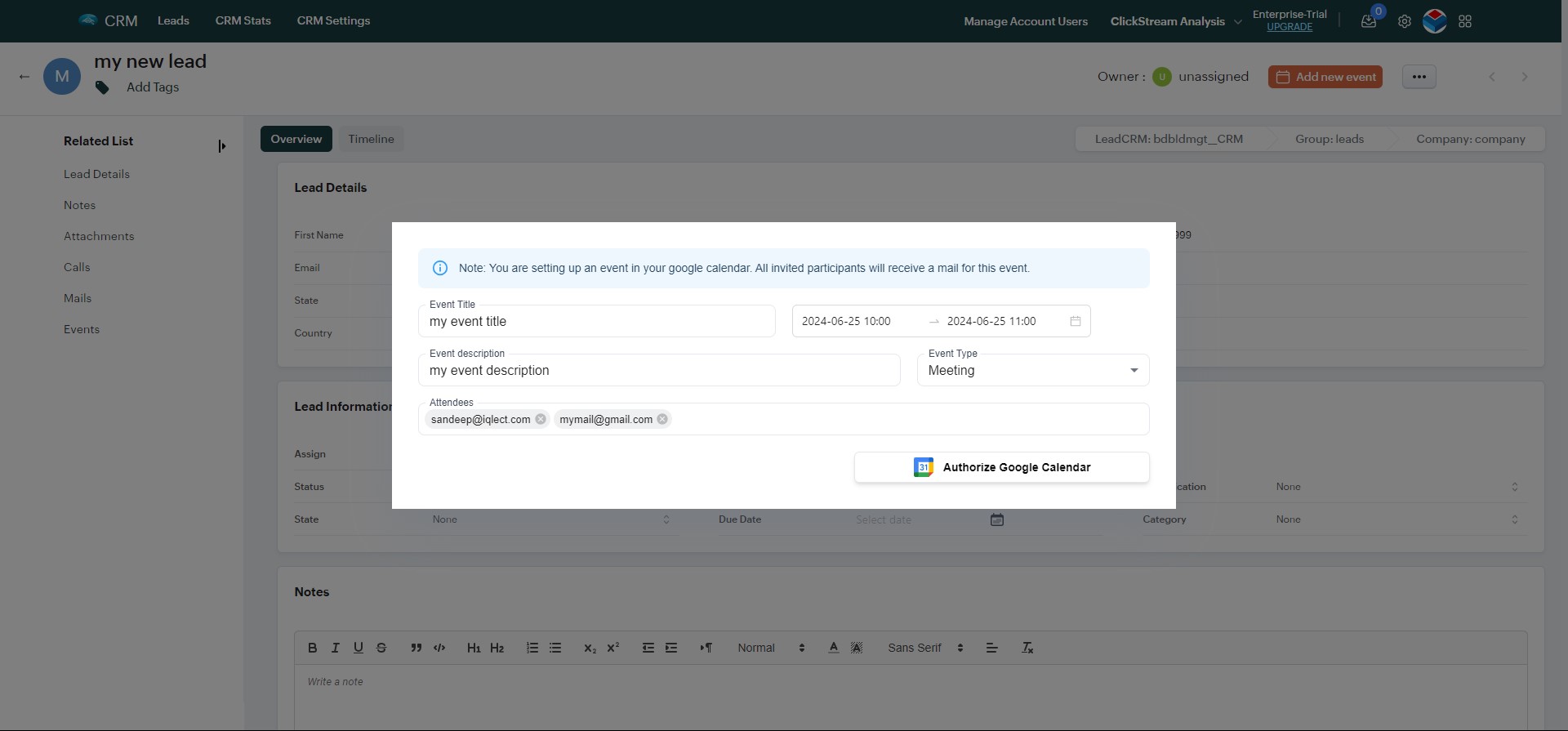1568x731 pixels.
Task: Open the settings gear in header
Action: (x=1404, y=21)
